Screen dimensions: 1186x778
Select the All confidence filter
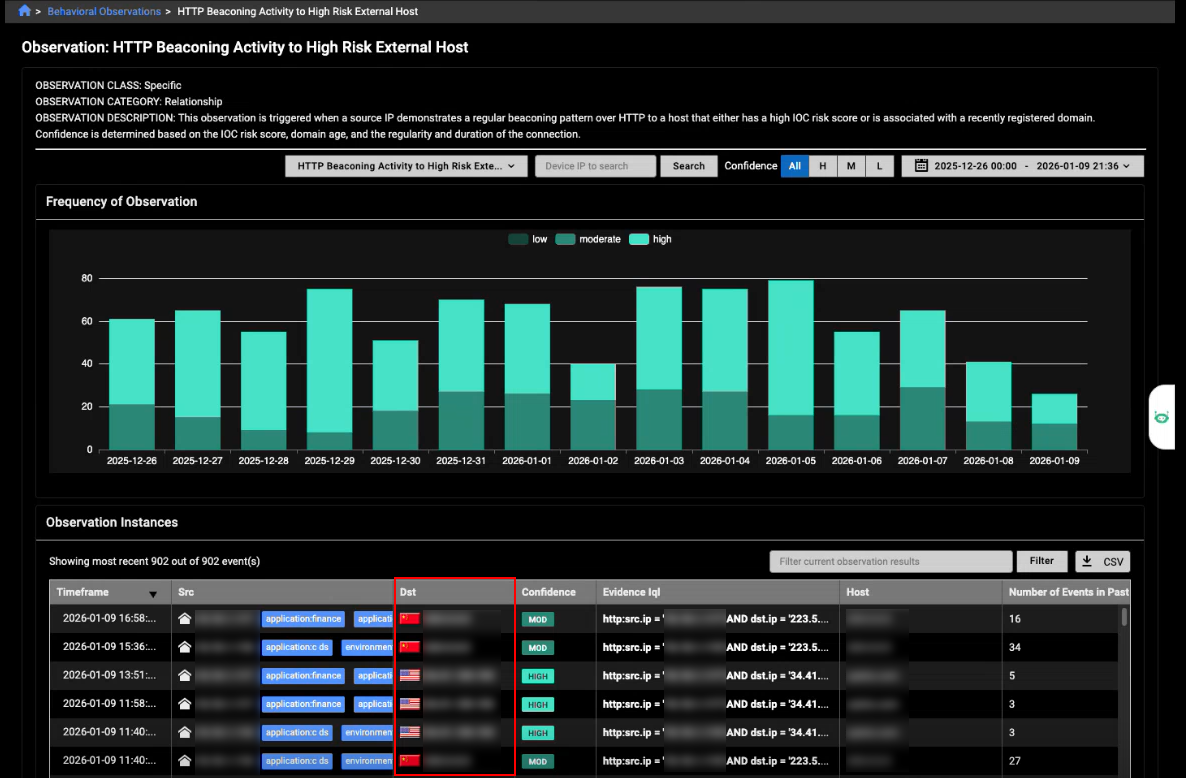pos(795,166)
